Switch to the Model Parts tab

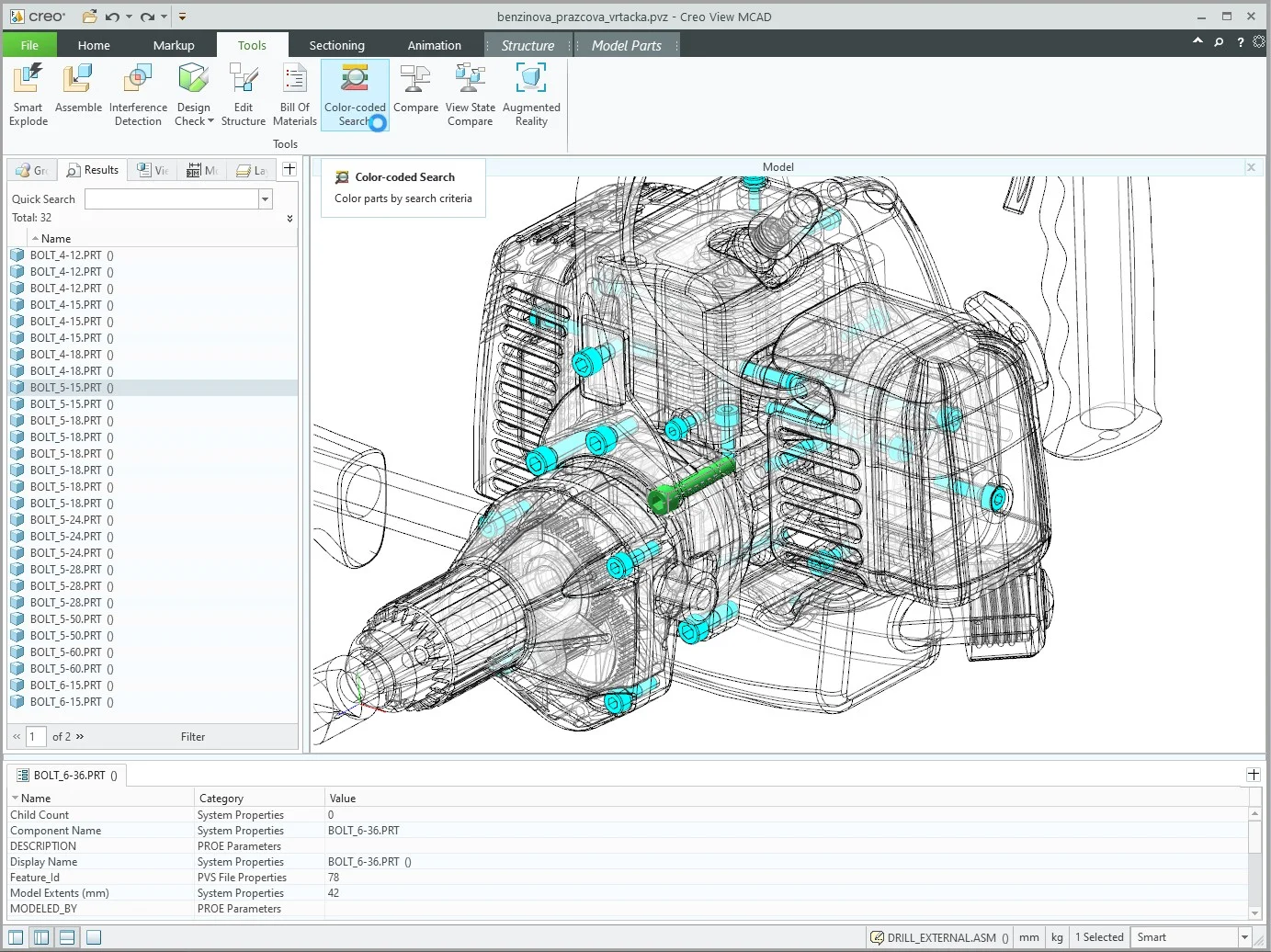[626, 44]
